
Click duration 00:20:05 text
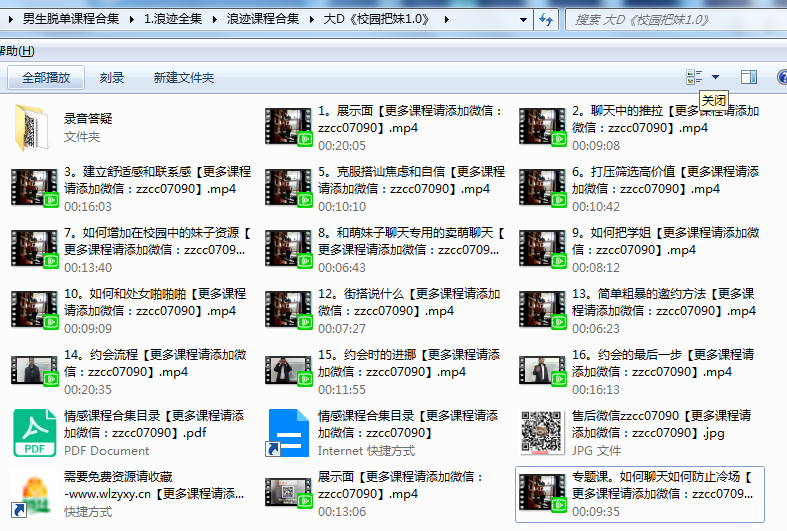(x=342, y=146)
